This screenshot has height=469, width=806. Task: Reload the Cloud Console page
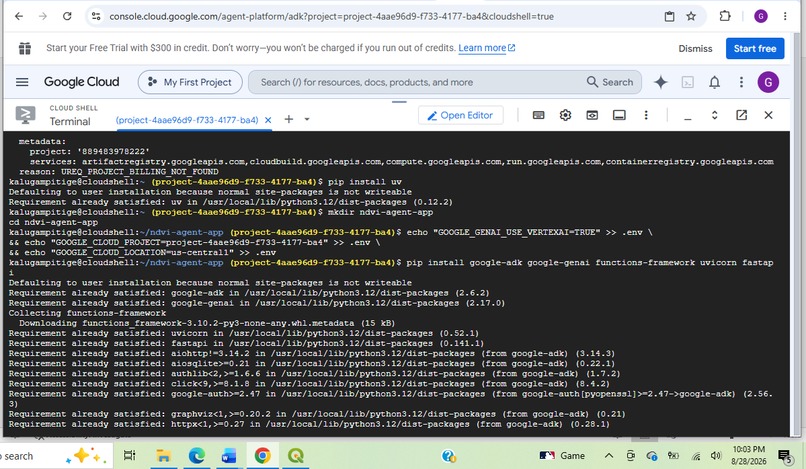[67, 16]
